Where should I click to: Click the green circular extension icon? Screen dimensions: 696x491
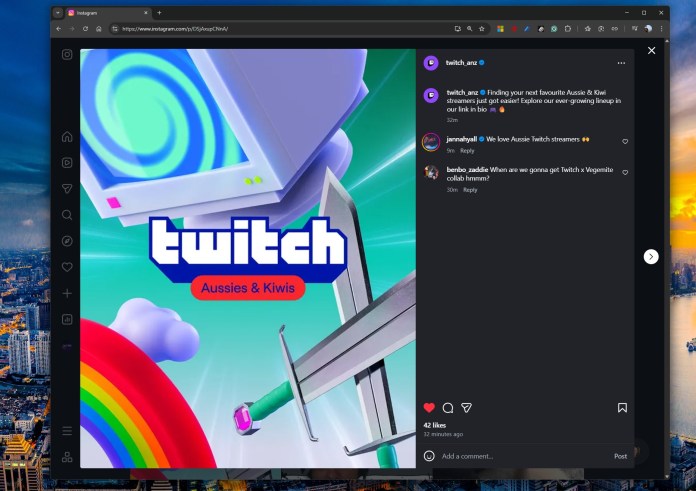pyautogui.click(x=554, y=29)
